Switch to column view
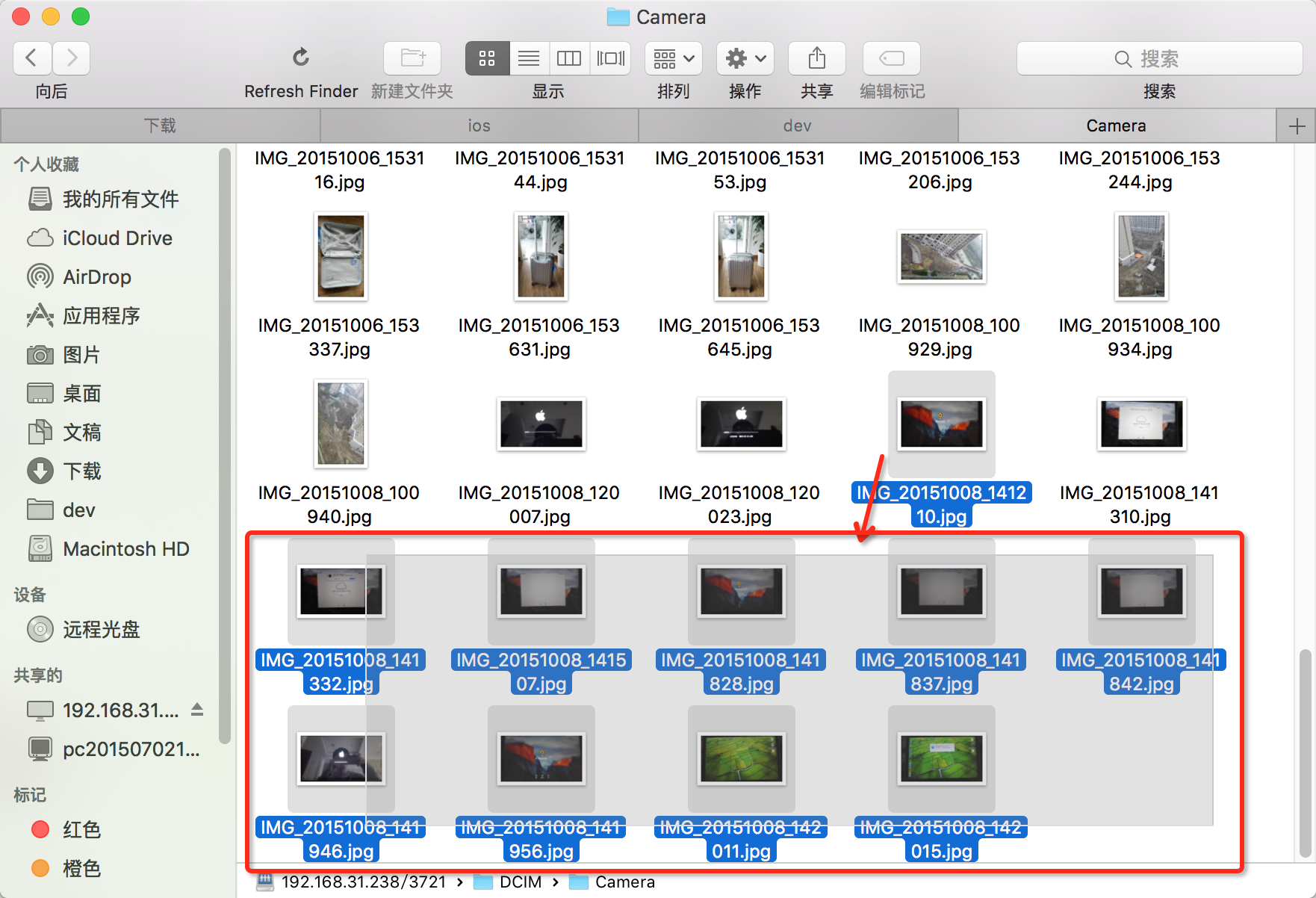The width and height of the screenshot is (1316, 898). pyautogui.click(x=569, y=58)
